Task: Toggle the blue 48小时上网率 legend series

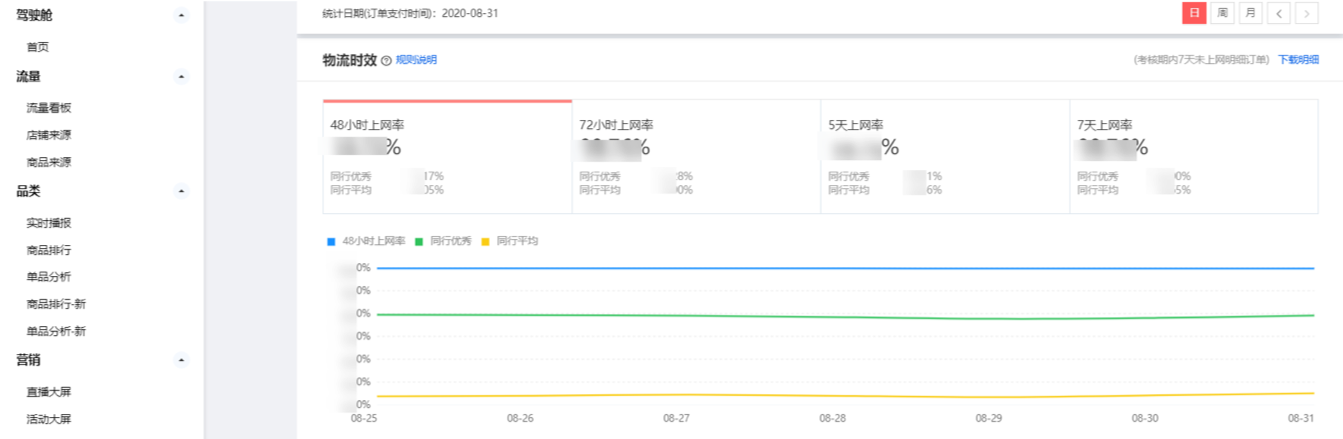Action: click(x=366, y=241)
